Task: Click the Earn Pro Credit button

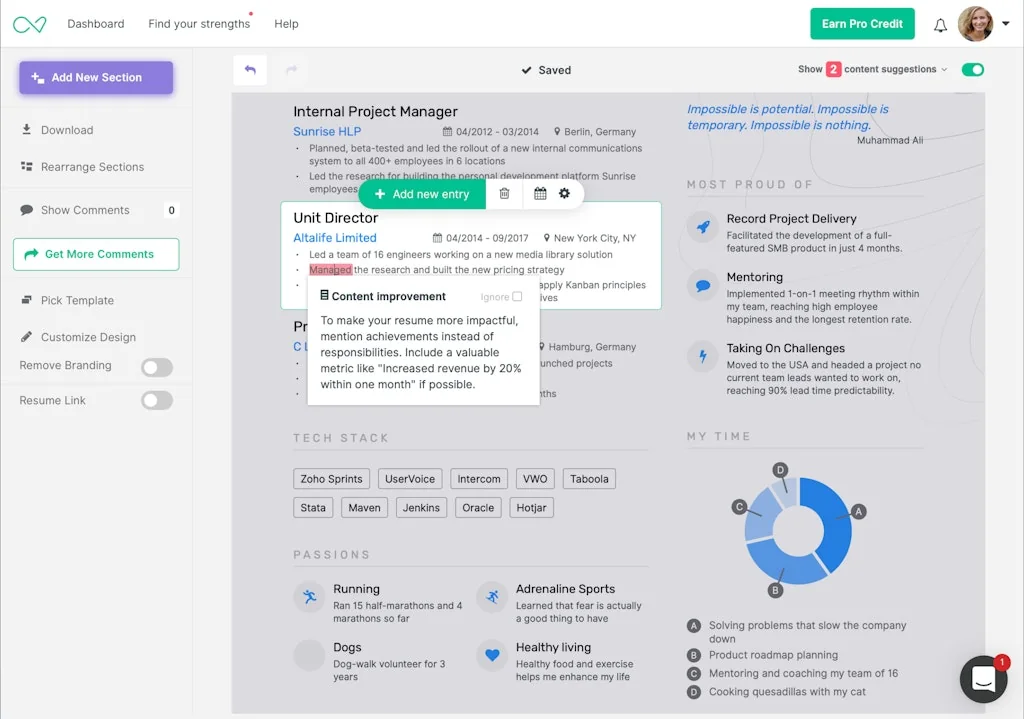Action: pyautogui.click(x=862, y=23)
